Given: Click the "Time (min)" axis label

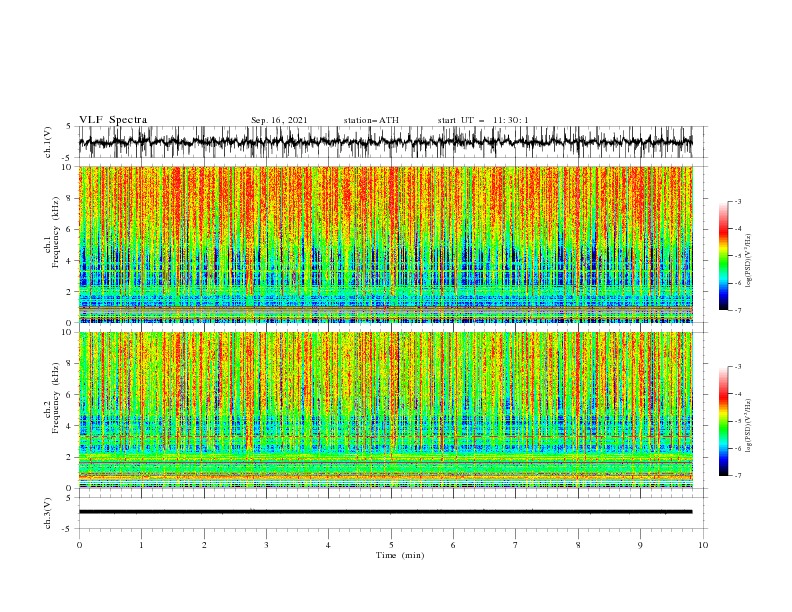Looking at the screenshot, I should (400, 555).
